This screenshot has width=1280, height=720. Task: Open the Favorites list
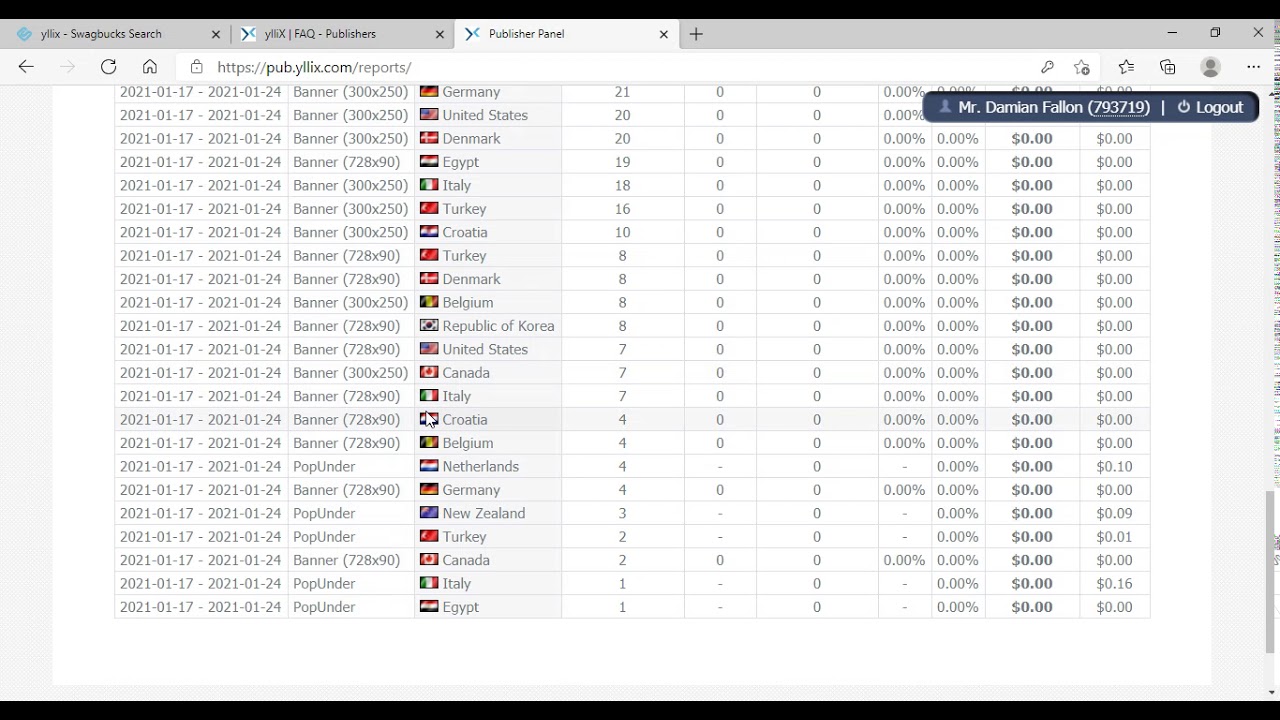coord(1126,67)
